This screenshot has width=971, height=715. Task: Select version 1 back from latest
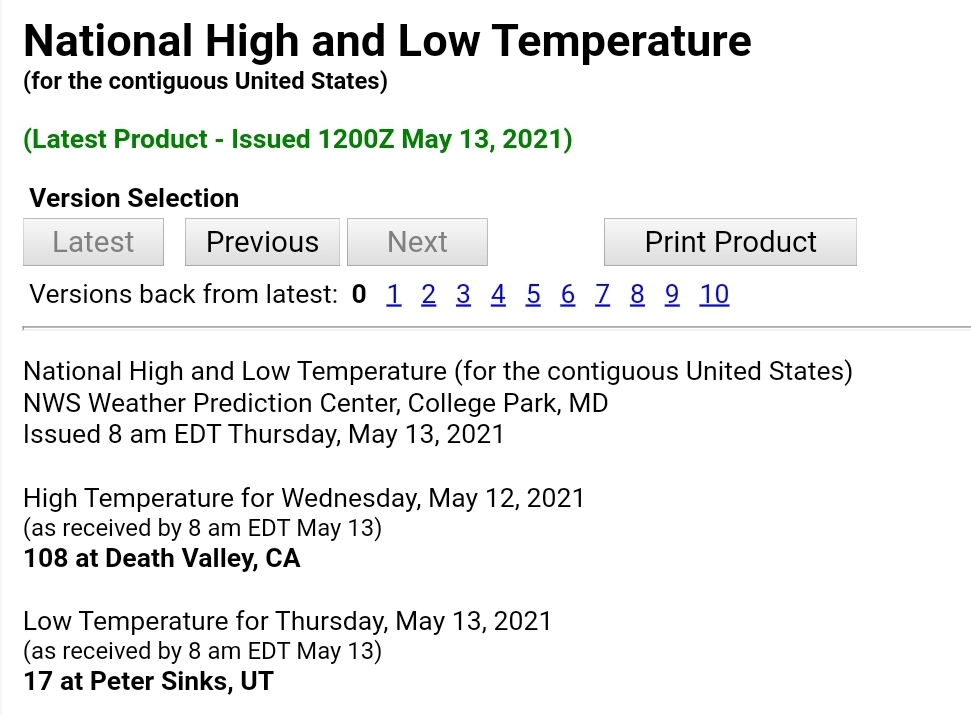point(393,295)
